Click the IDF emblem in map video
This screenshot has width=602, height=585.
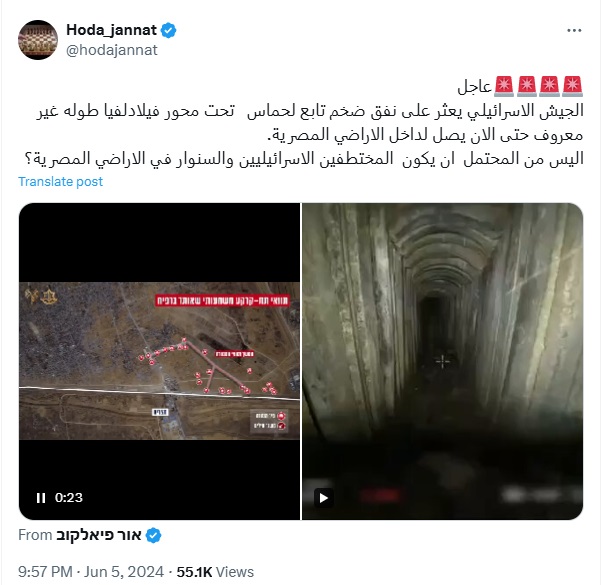[50, 297]
